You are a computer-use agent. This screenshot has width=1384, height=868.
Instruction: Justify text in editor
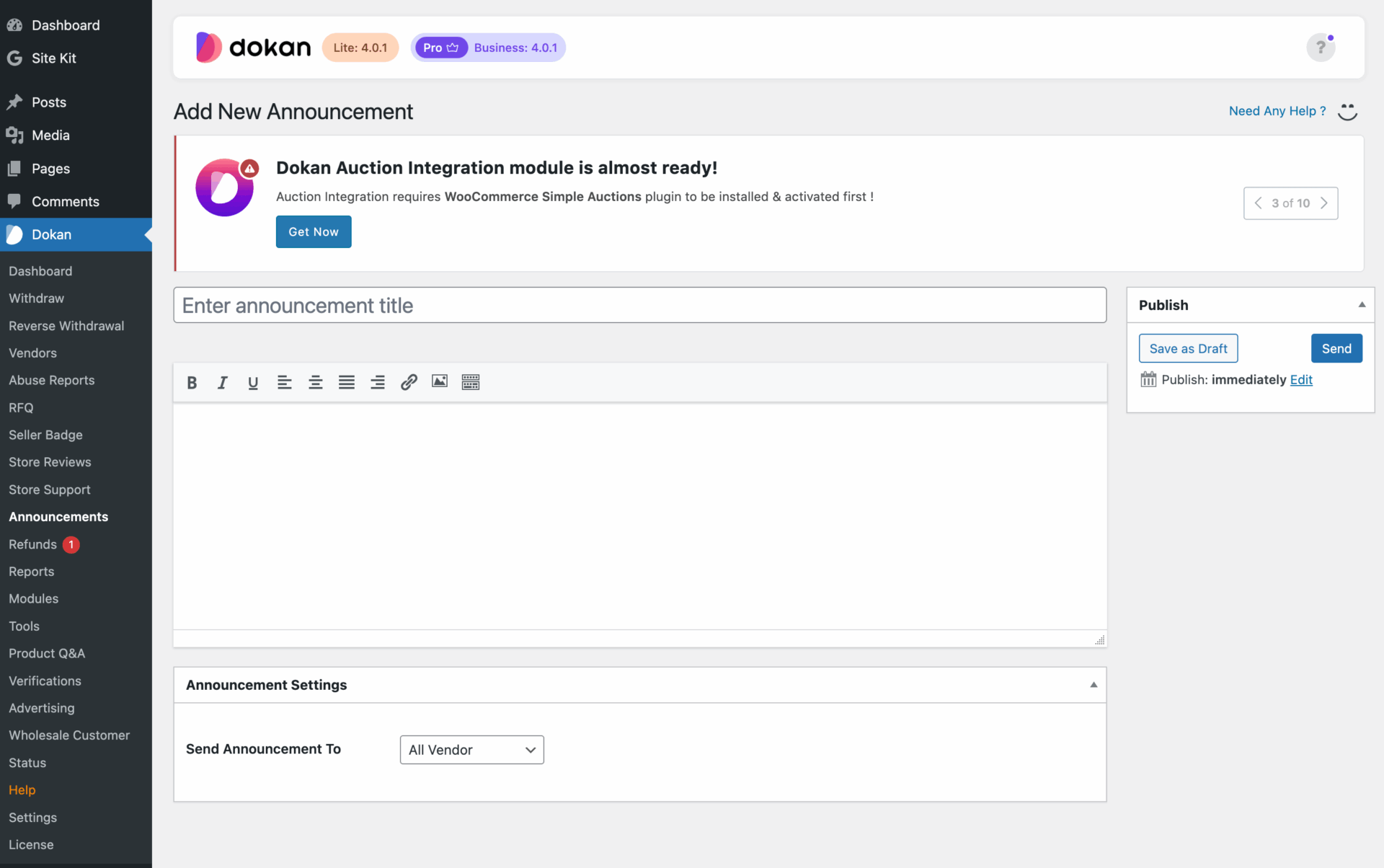(x=347, y=382)
